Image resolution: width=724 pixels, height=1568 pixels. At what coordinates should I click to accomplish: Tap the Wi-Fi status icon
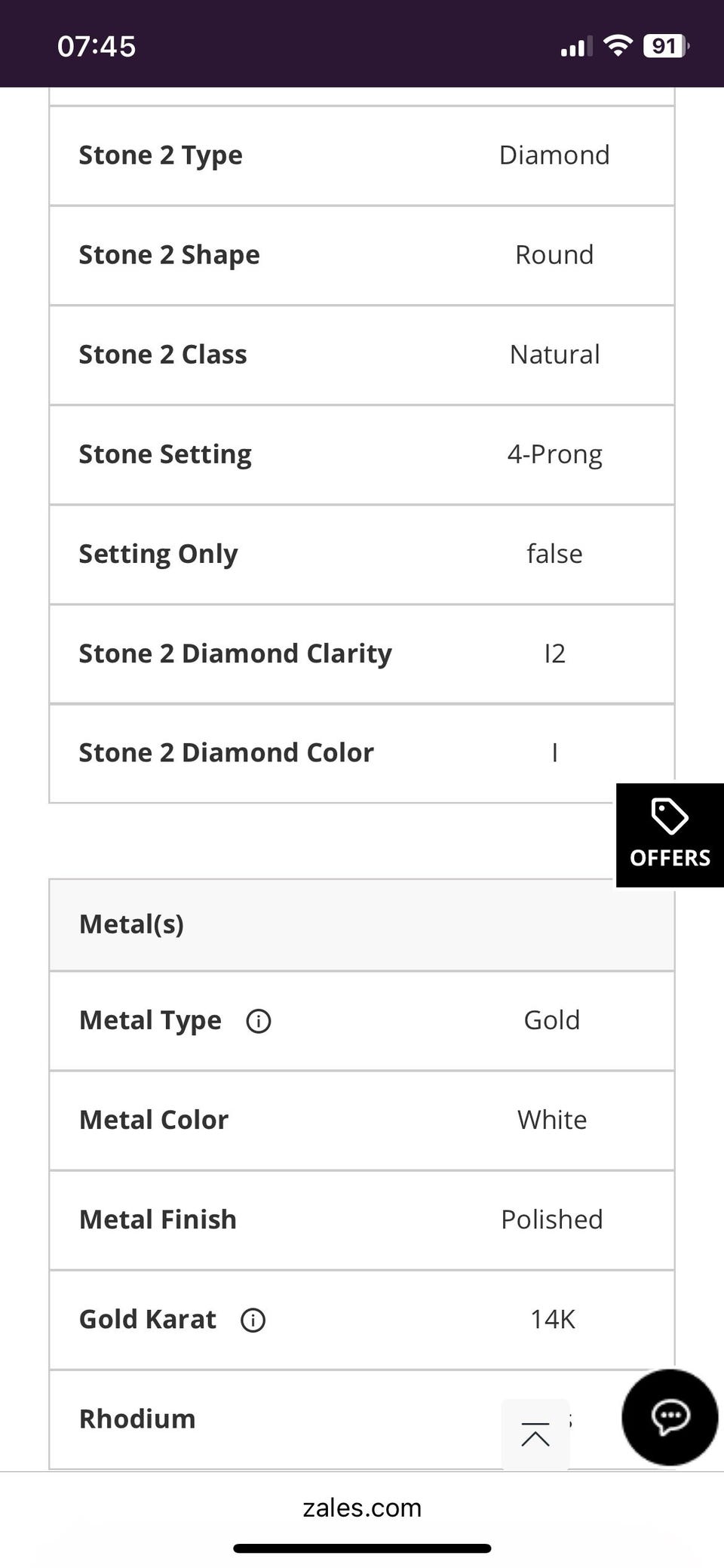coord(618,46)
